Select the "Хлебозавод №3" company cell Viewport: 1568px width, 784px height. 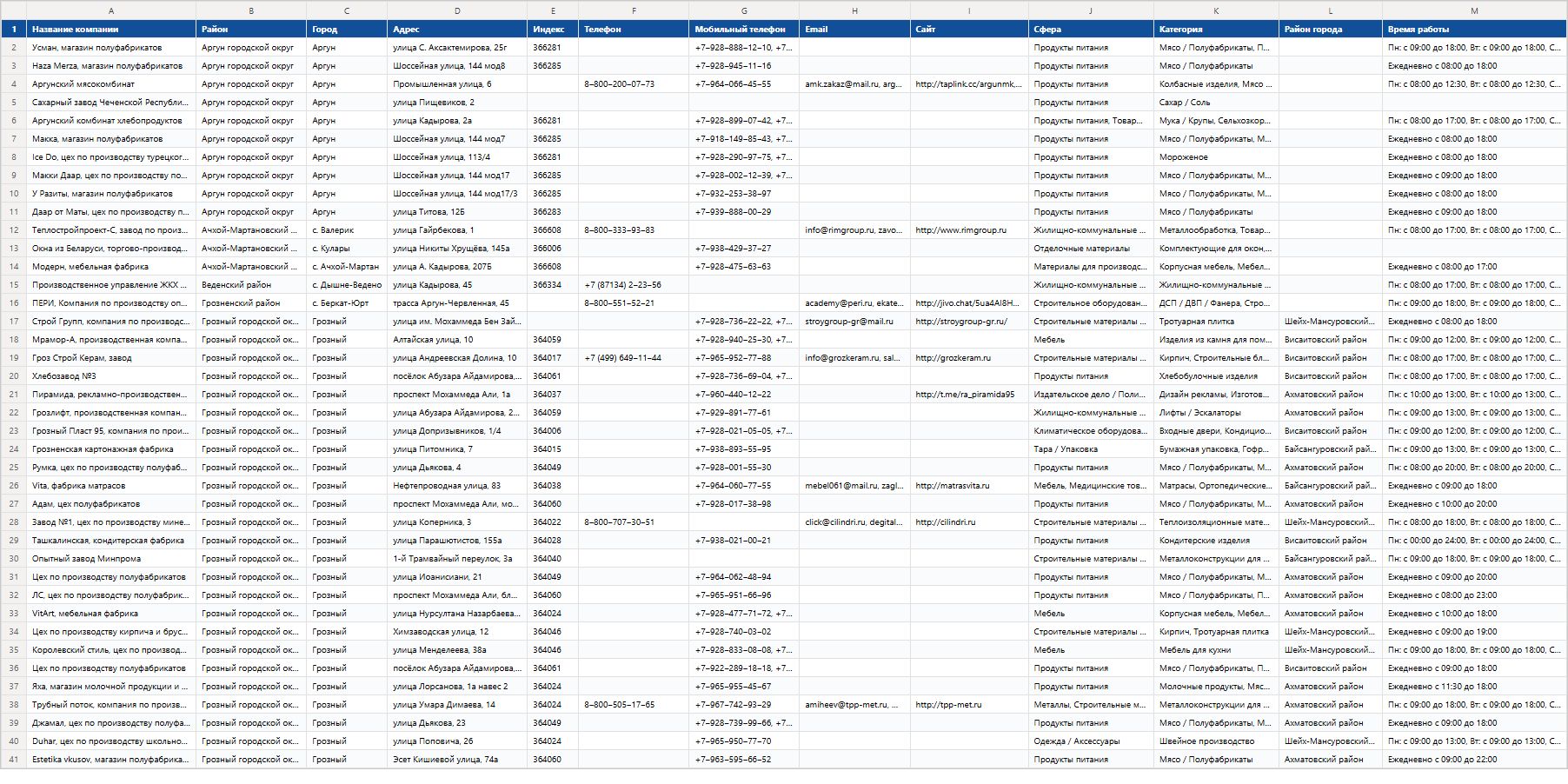111,376
